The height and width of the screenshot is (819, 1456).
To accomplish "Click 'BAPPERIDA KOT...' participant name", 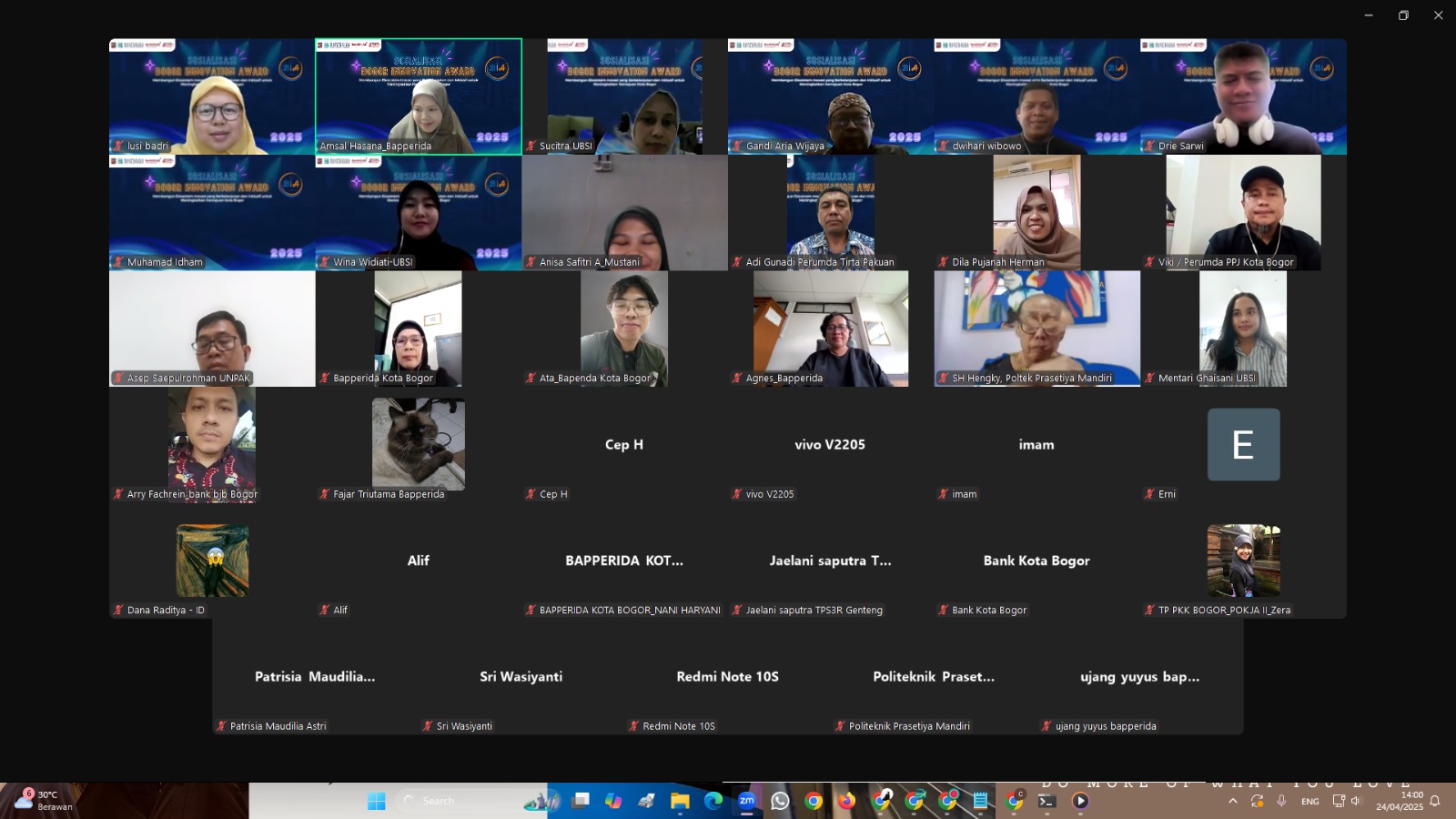I will click(x=624, y=561).
